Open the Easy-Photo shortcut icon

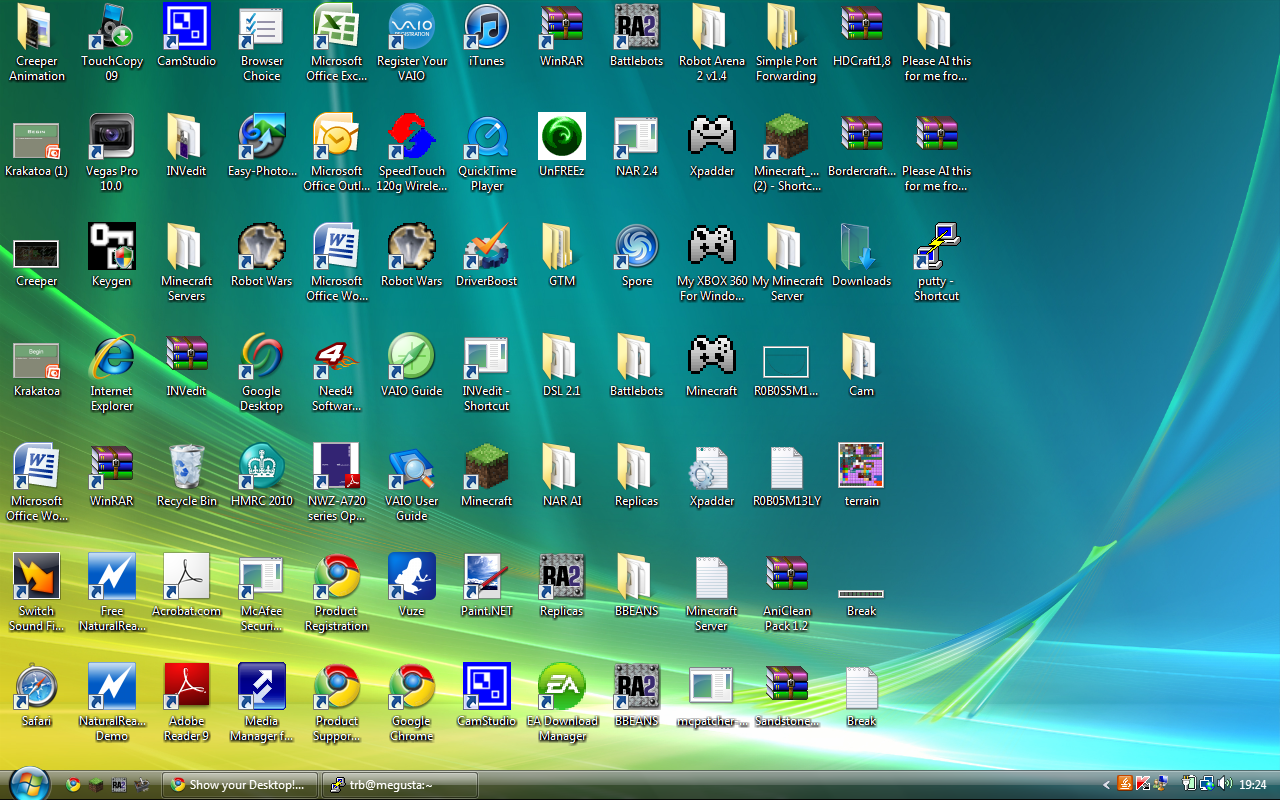pyautogui.click(x=262, y=137)
